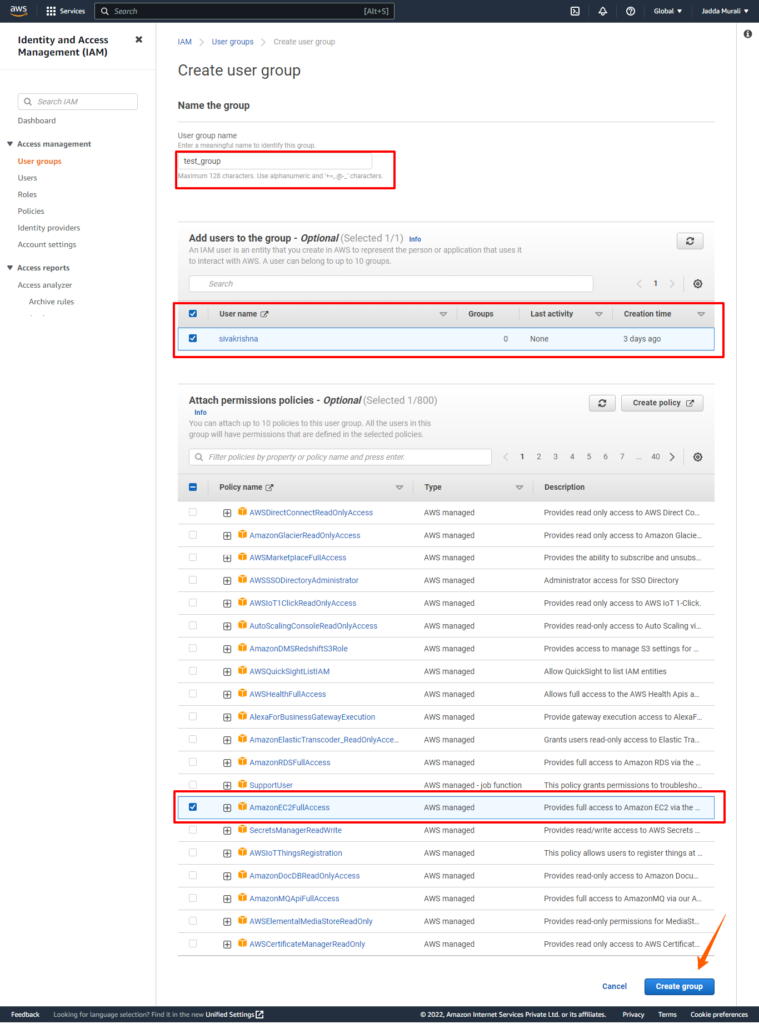Collapse the Access management section
The width and height of the screenshot is (759, 1024).
[10, 144]
